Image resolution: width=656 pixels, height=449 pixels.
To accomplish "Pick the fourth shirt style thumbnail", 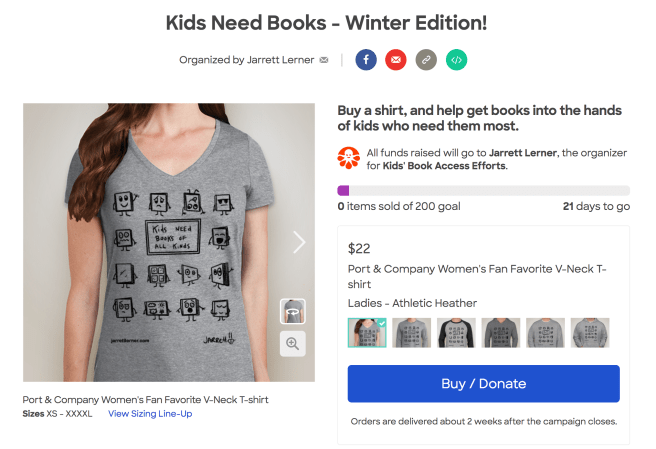I will click(501, 333).
